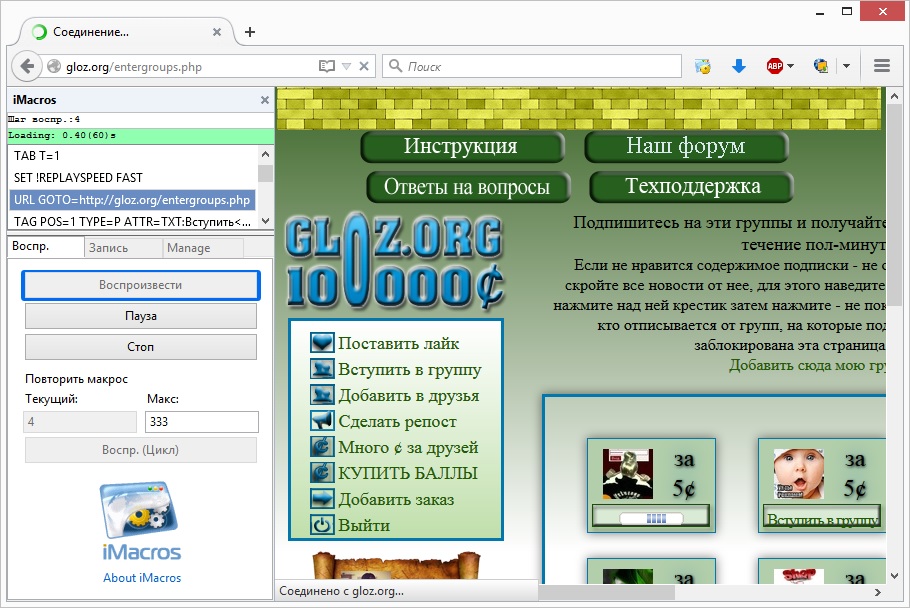Expand the address bar history dropdown
The width and height of the screenshot is (910, 608).
[346, 66]
